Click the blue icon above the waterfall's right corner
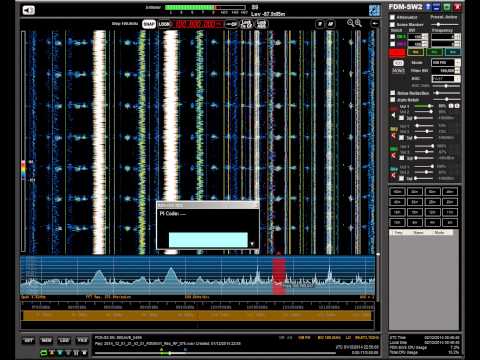The width and height of the screenshot is (480, 360). (374, 10)
